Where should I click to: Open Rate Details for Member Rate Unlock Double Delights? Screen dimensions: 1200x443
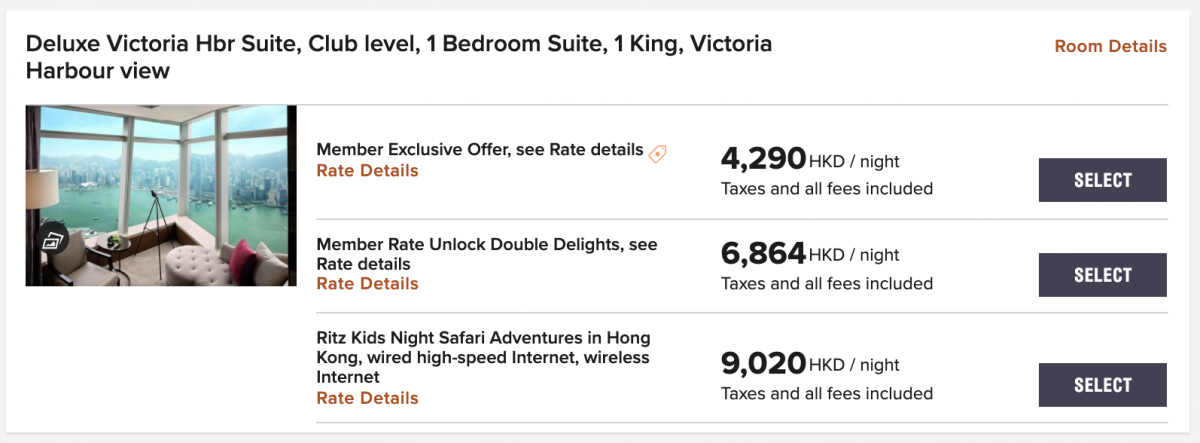[367, 284]
